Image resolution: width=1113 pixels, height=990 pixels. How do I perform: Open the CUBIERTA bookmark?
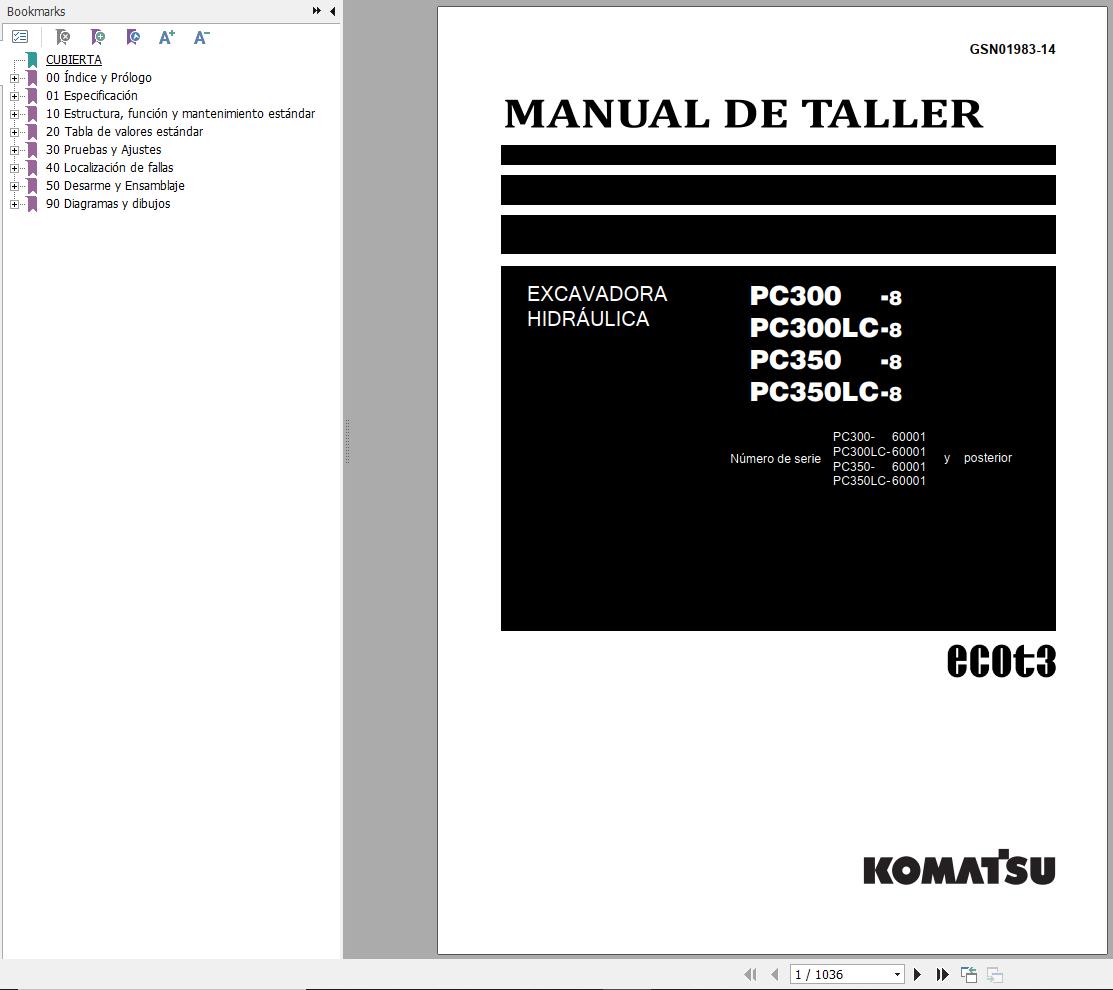click(x=74, y=60)
